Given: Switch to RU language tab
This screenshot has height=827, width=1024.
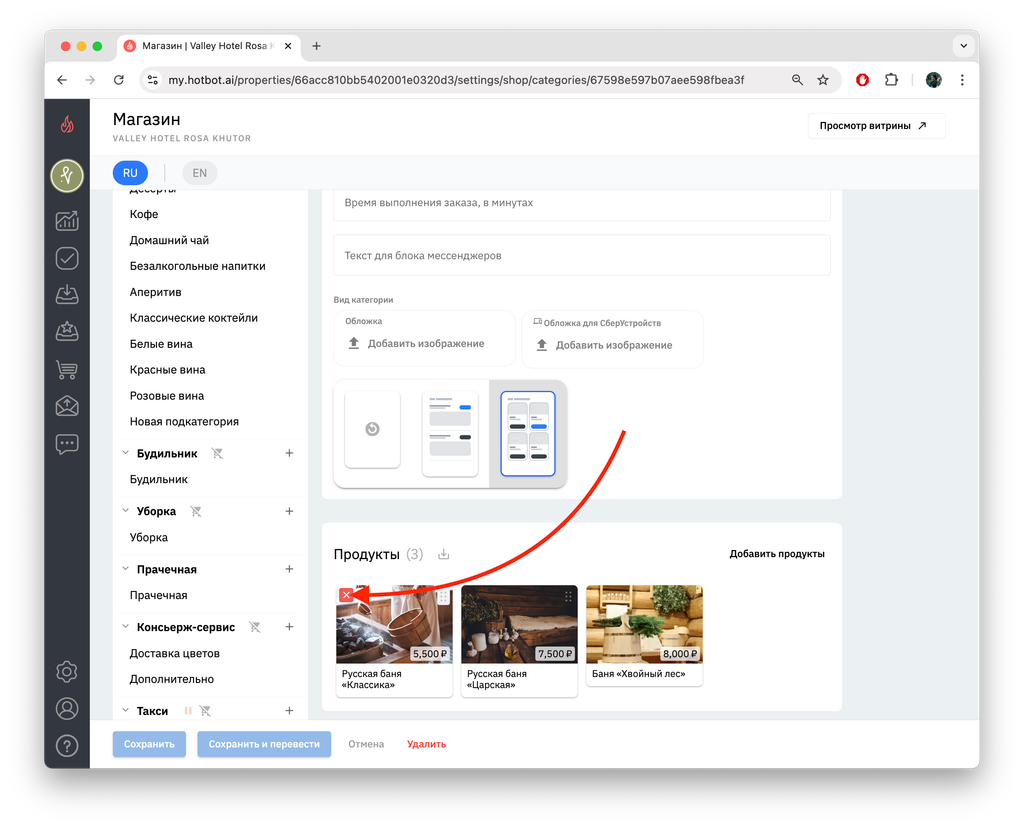Looking at the screenshot, I should coord(130,173).
